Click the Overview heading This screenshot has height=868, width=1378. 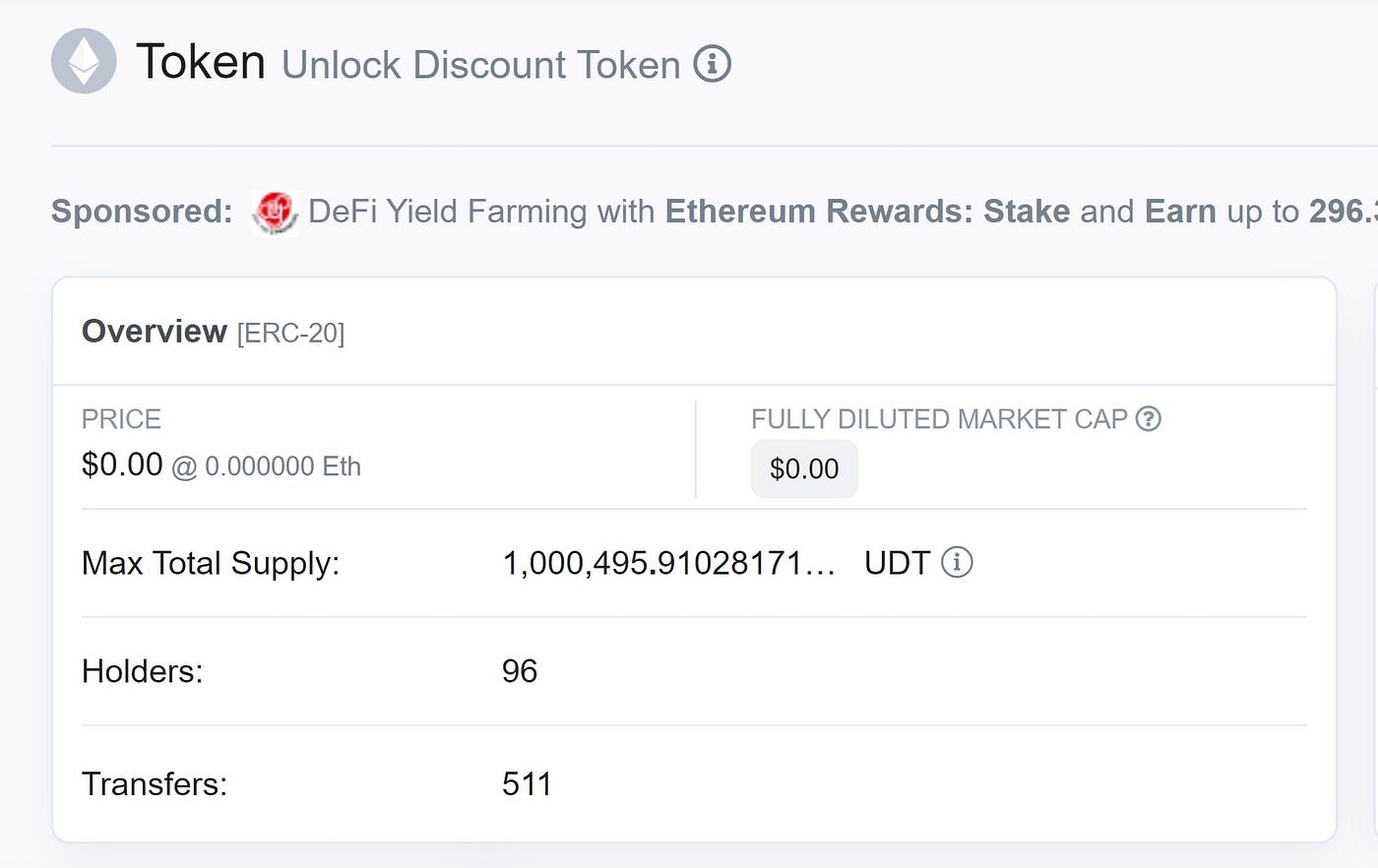[155, 331]
